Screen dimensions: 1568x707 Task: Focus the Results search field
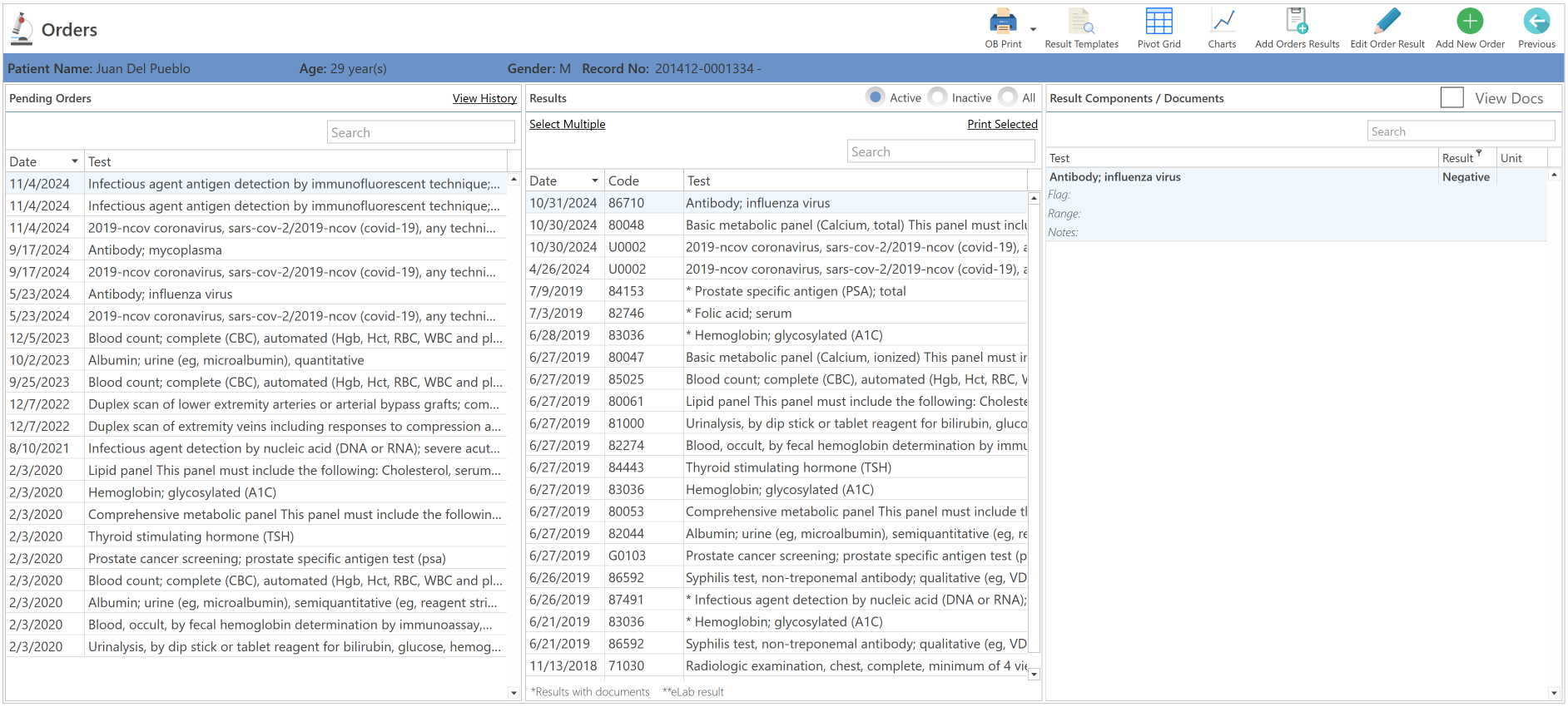[940, 151]
